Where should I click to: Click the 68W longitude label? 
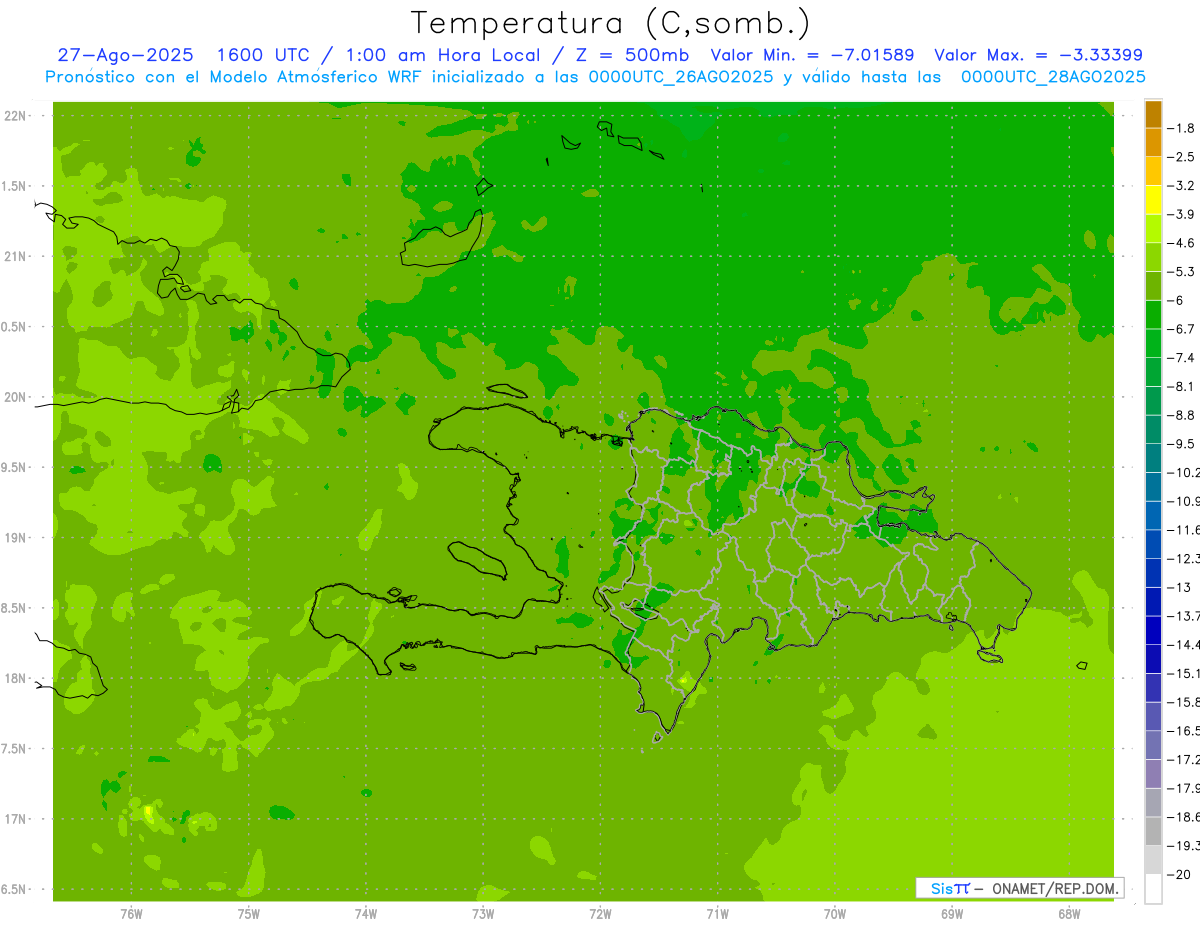(x=1069, y=914)
